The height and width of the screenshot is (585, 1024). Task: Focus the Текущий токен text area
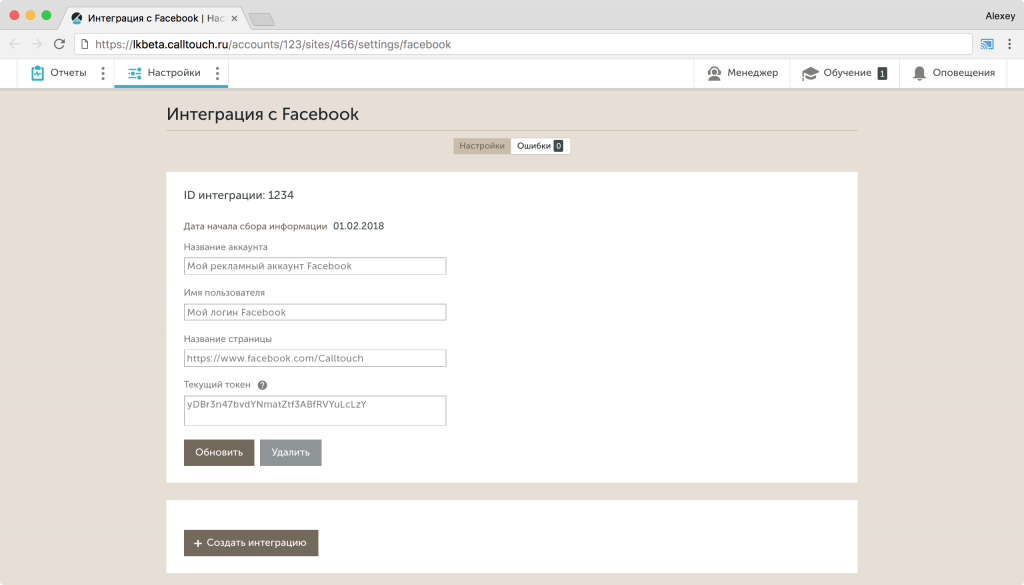point(315,411)
